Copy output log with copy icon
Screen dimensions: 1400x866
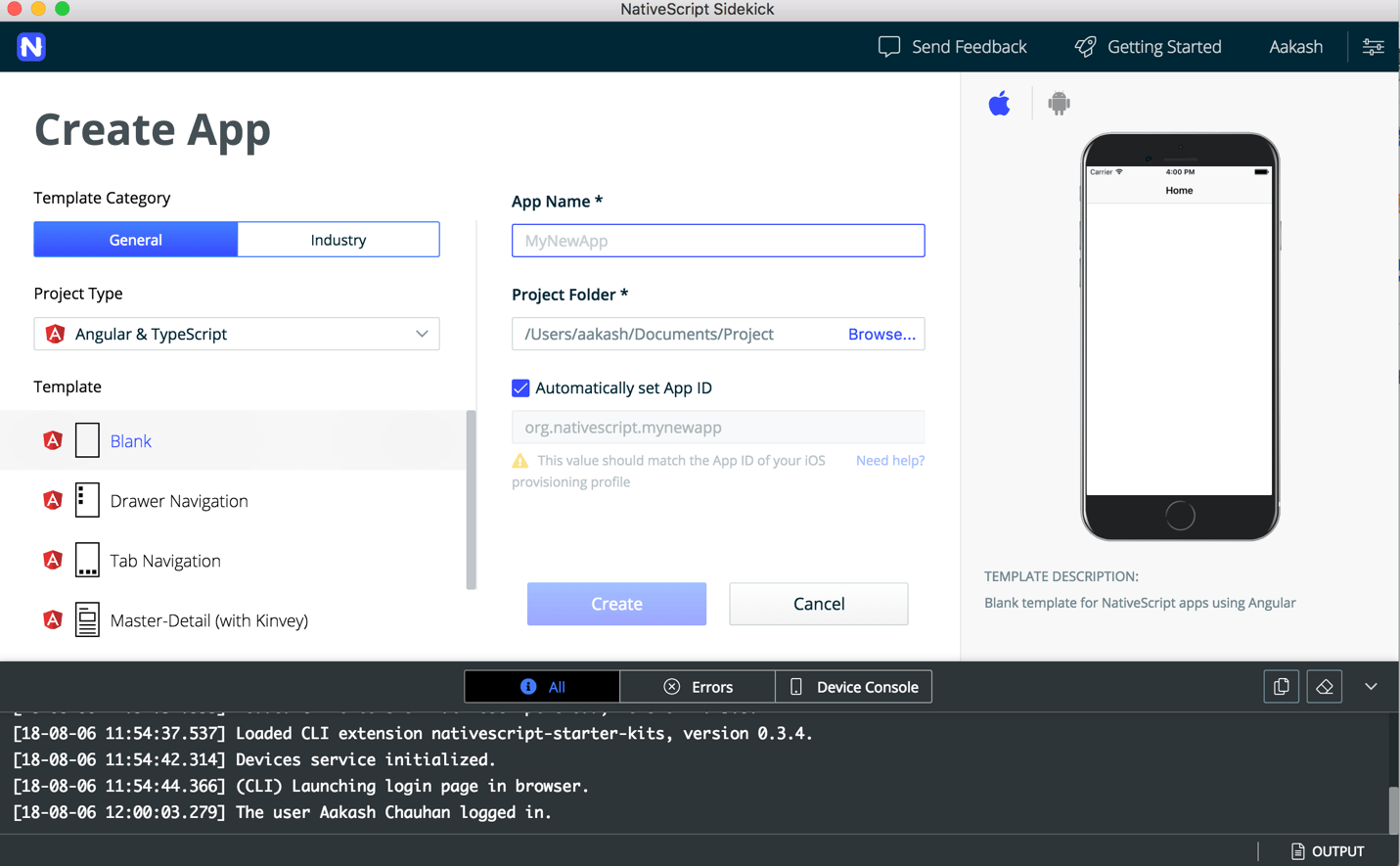point(1281,687)
